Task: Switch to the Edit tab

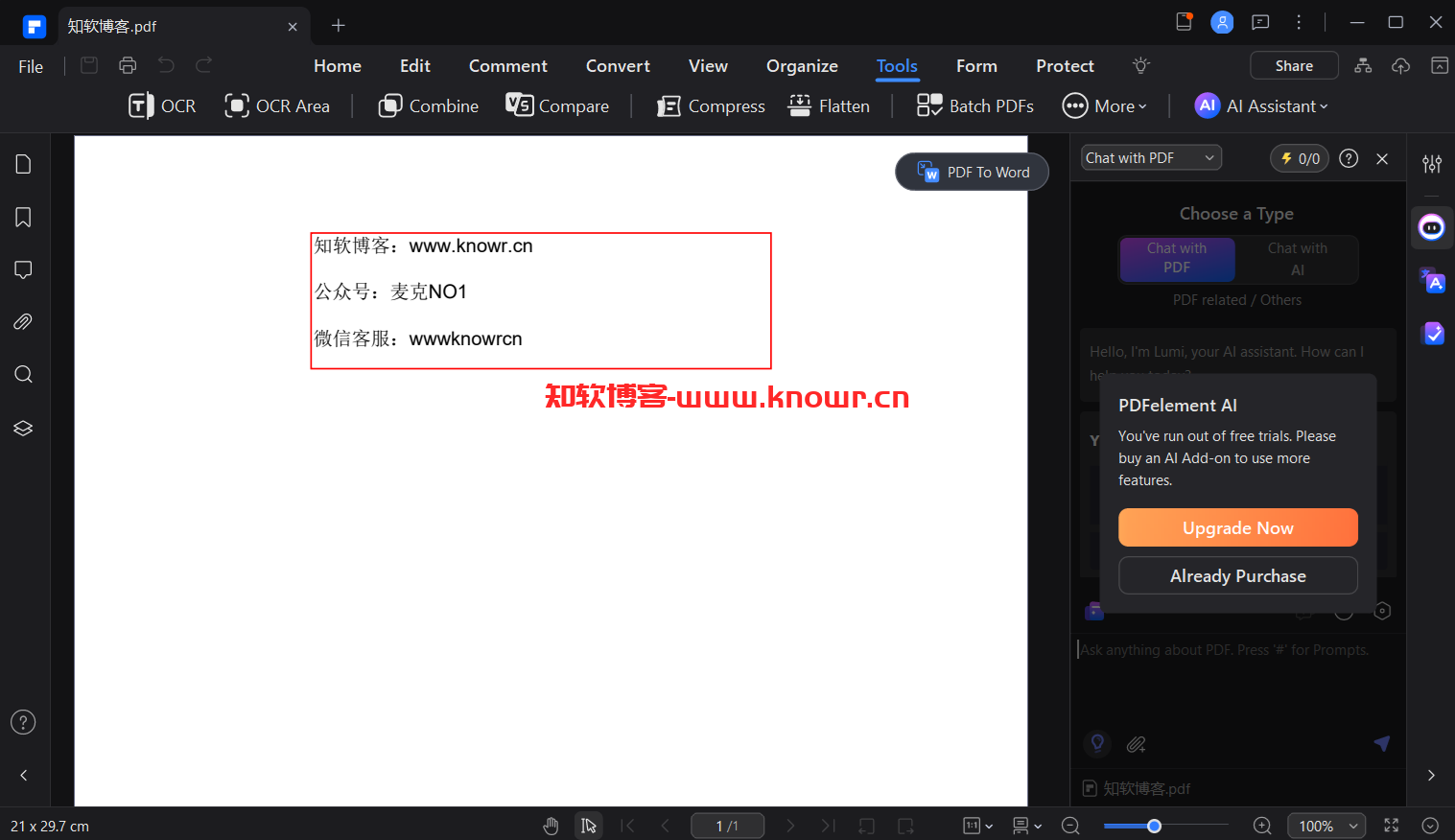Action: 415,66
